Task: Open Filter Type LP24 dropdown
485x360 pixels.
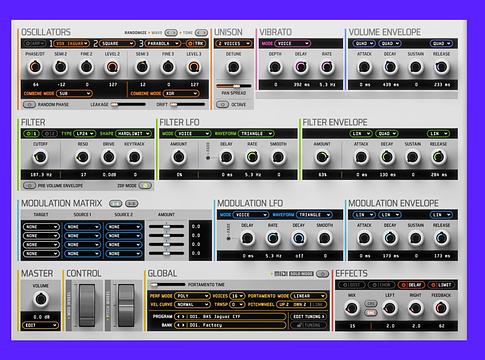Action: coord(85,134)
